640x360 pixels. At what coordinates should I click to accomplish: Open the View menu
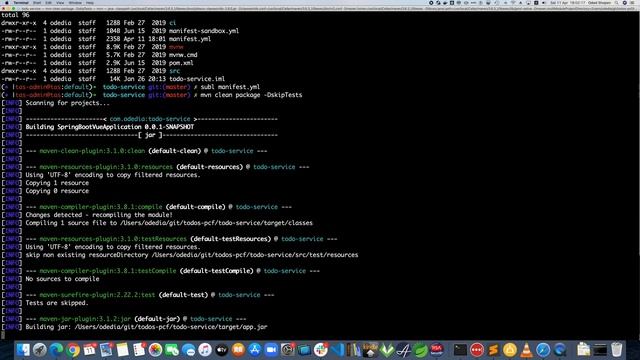pos(60,2)
